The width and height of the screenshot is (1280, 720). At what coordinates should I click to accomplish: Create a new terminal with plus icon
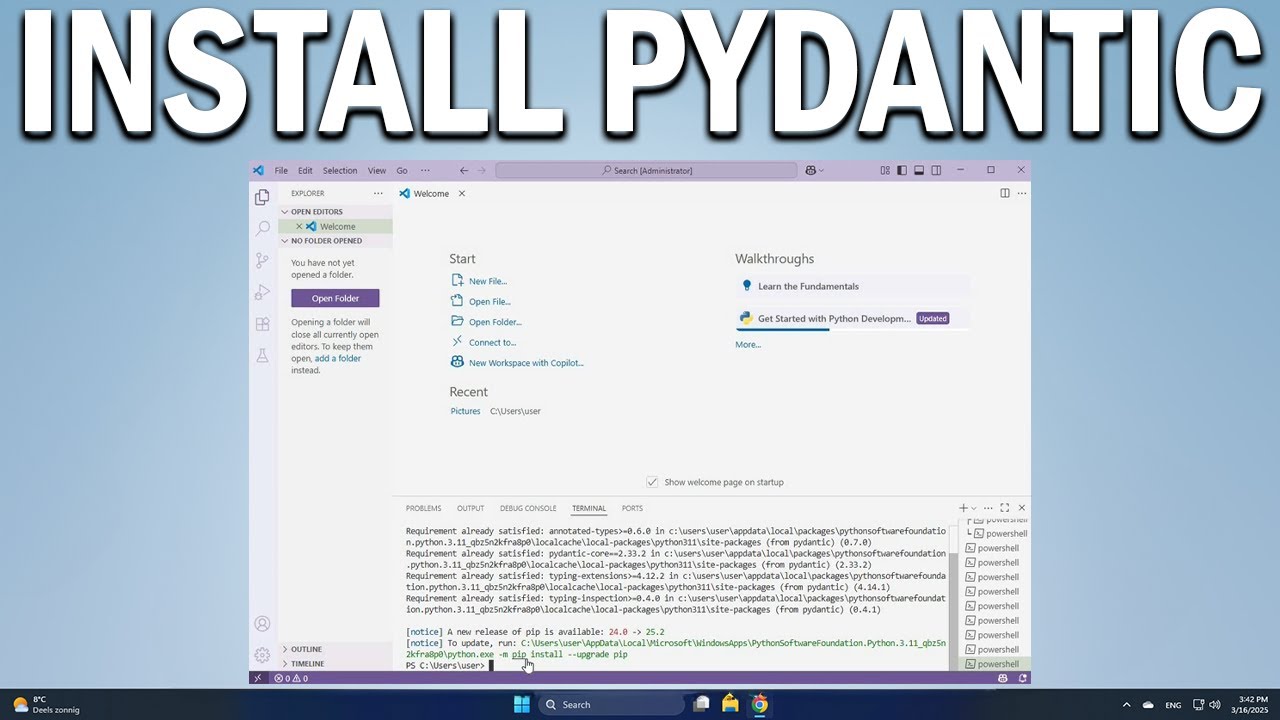click(964, 508)
